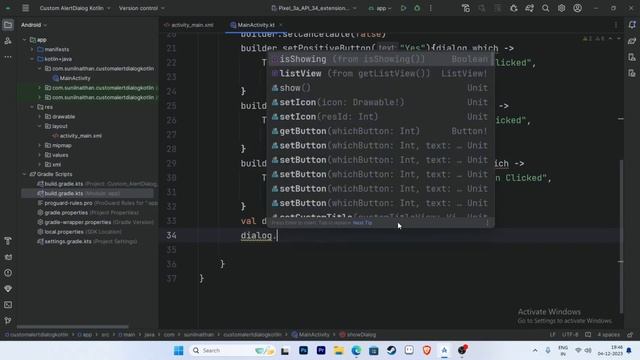Open the Device Manager icon
The height and width of the screenshot is (360, 640).
[x=632, y=57]
